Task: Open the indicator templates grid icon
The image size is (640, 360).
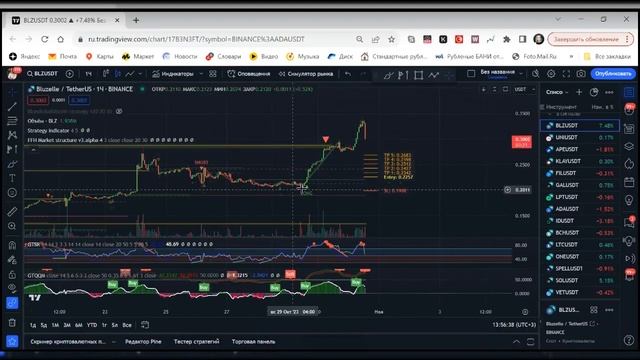Action: point(213,74)
